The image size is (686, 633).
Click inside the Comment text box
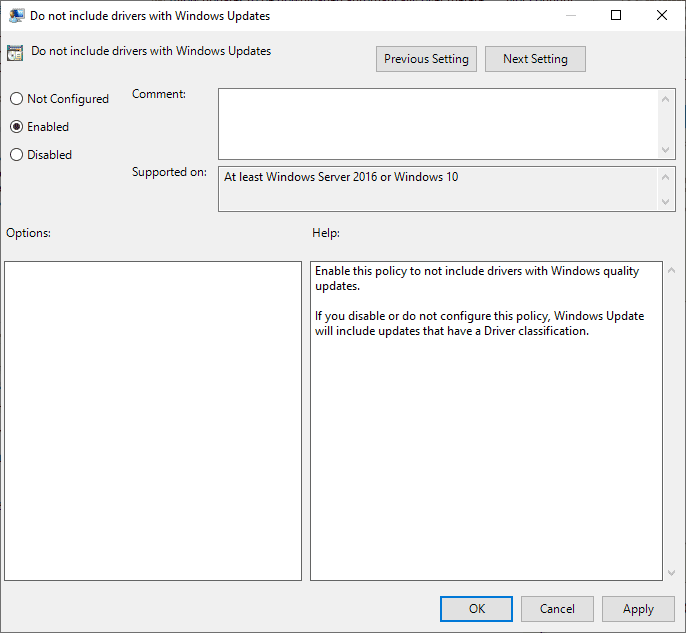click(x=438, y=123)
